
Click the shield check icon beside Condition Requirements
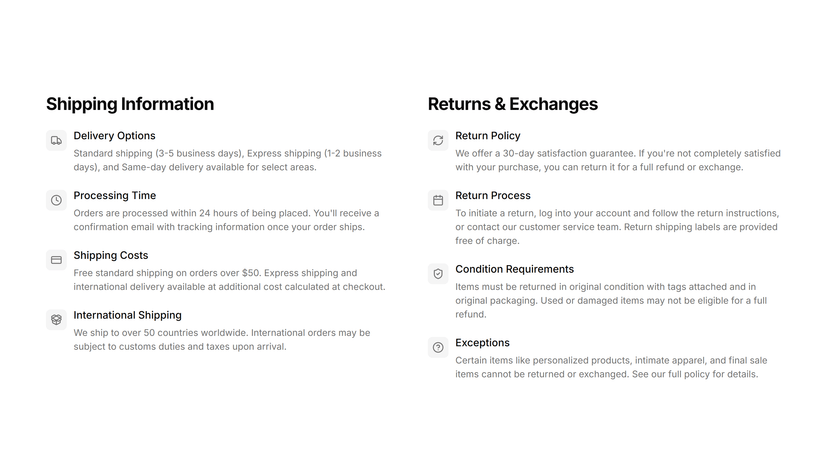(438, 273)
